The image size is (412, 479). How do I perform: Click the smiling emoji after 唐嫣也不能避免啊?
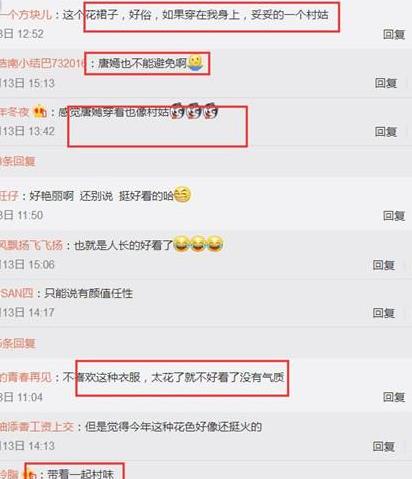[x=195, y=63]
